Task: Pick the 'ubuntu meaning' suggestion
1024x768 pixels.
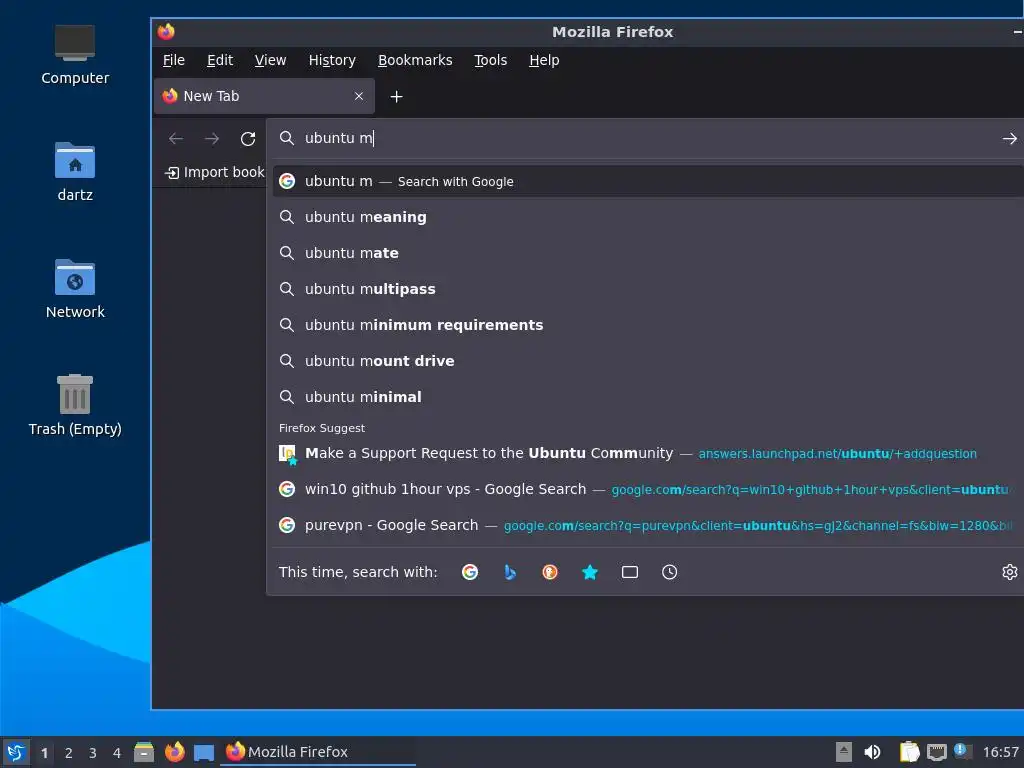Action: coord(648,217)
